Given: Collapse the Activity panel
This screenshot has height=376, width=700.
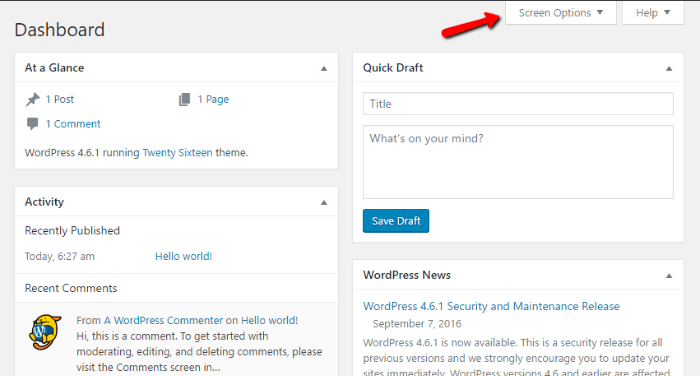Looking at the screenshot, I should pyautogui.click(x=324, y=202).
